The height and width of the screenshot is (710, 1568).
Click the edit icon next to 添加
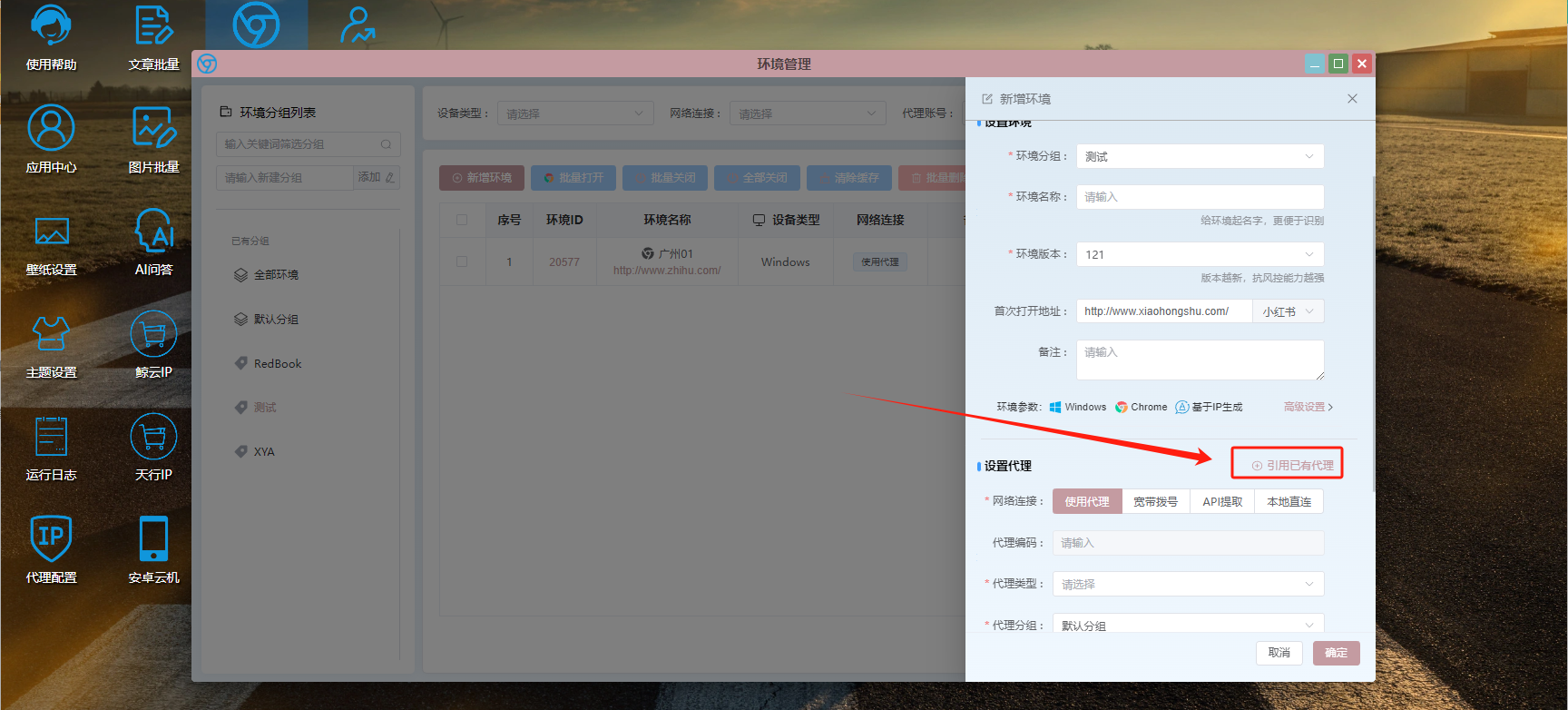pos(390,178)
